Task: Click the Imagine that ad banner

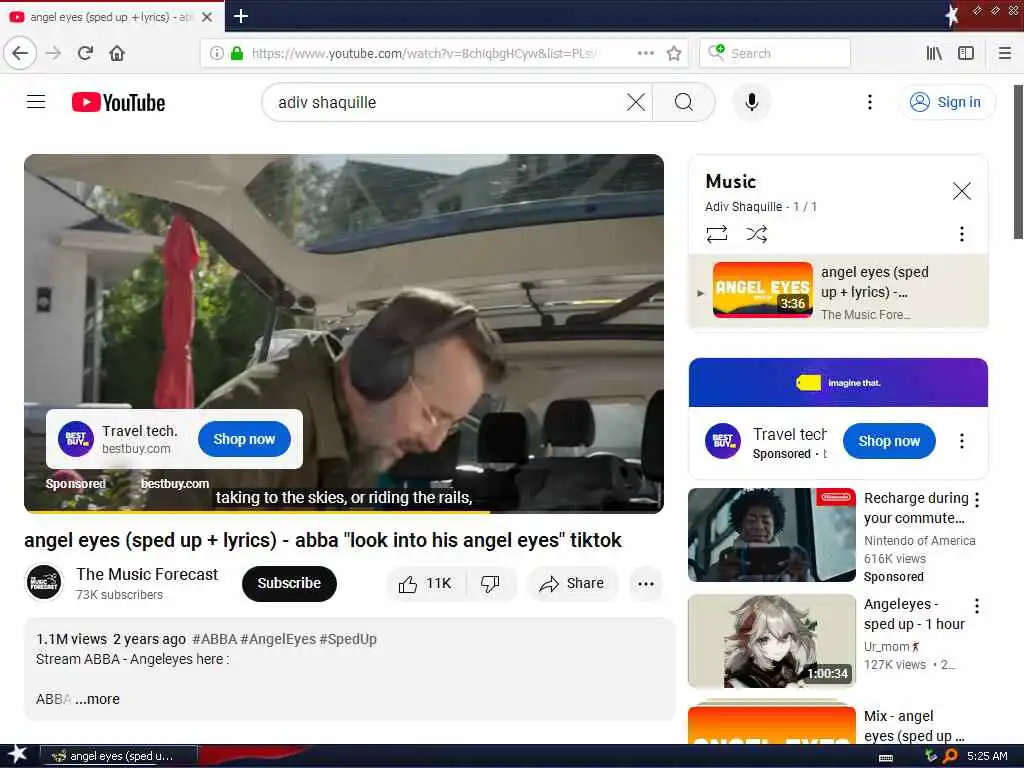Action: (838, 383)
